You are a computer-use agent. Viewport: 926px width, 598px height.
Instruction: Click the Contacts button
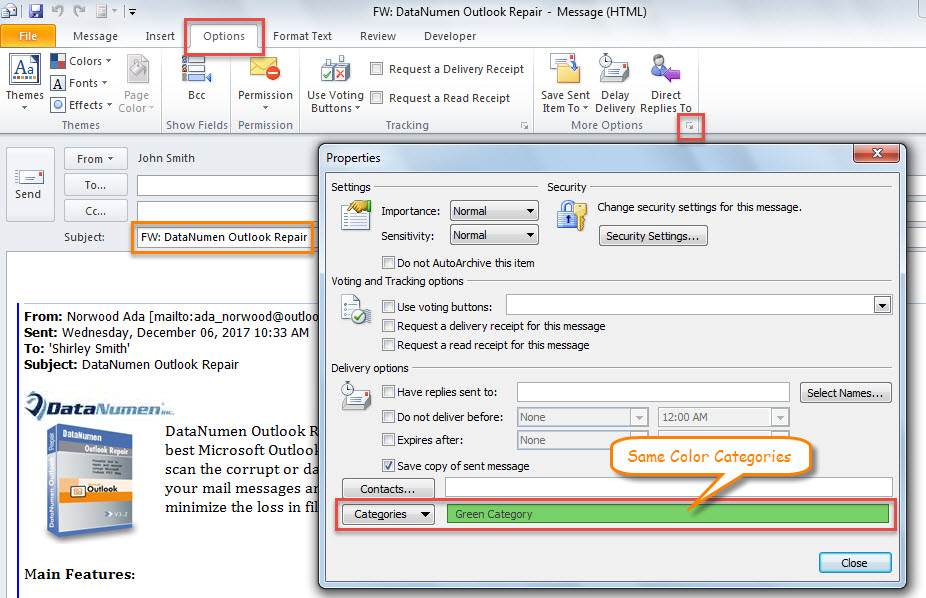tap(388, 489)
